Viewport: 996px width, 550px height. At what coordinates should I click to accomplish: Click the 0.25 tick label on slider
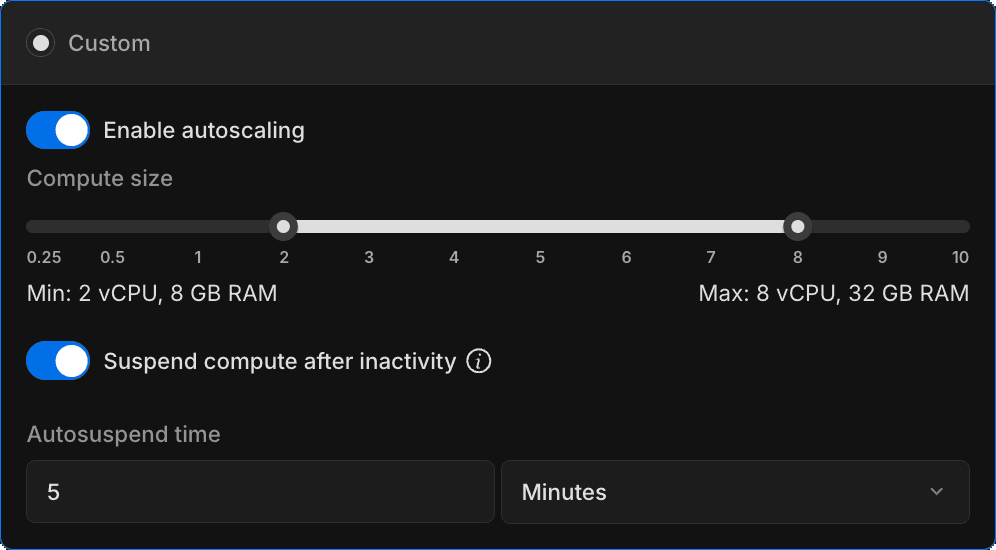[44, 257]
